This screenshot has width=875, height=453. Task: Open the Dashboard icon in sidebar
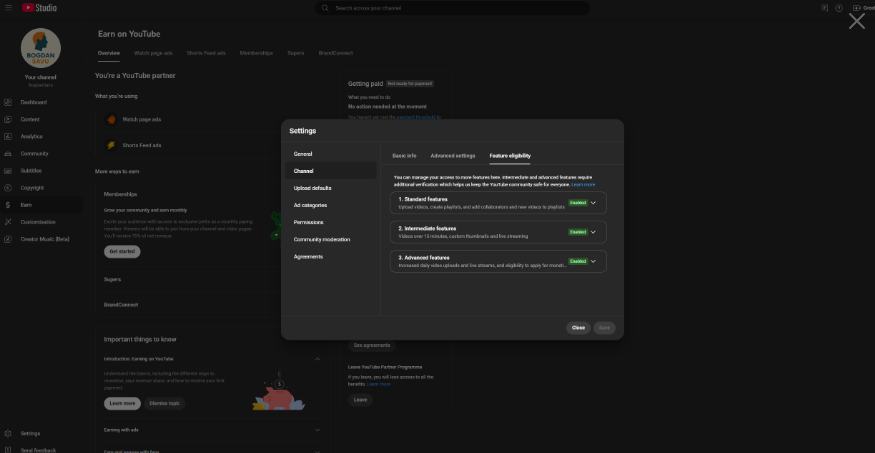point(8,102)
